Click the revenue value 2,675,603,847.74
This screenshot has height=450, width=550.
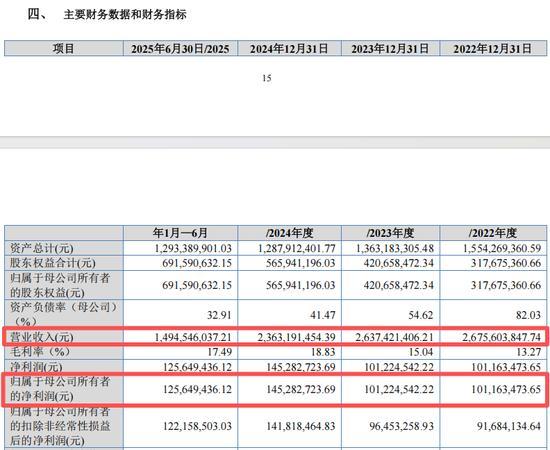pos(502,337)
